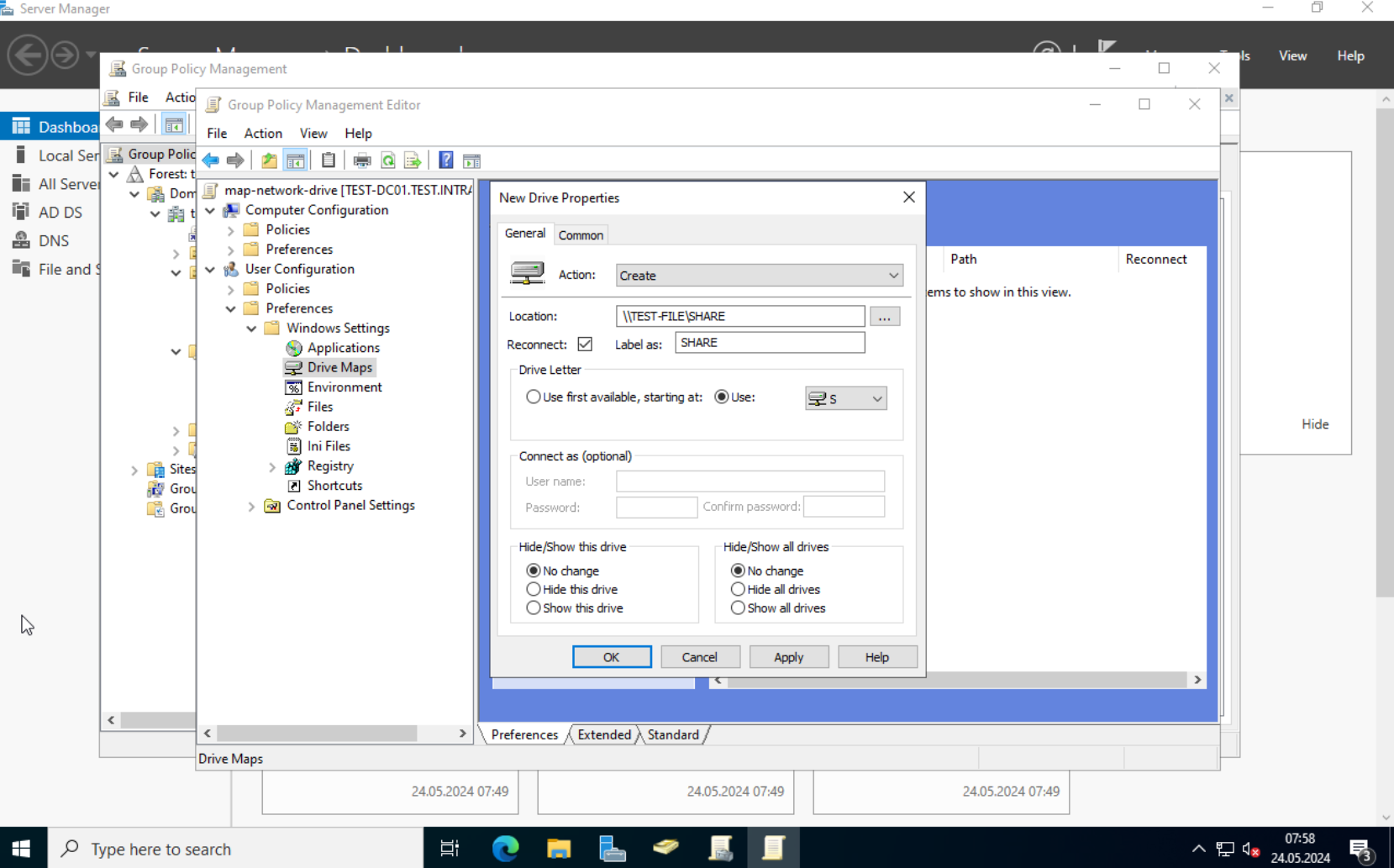Screen dimensions: 1394x868
Task: Open the drive letter S dropdown
Action: [846, 398]
